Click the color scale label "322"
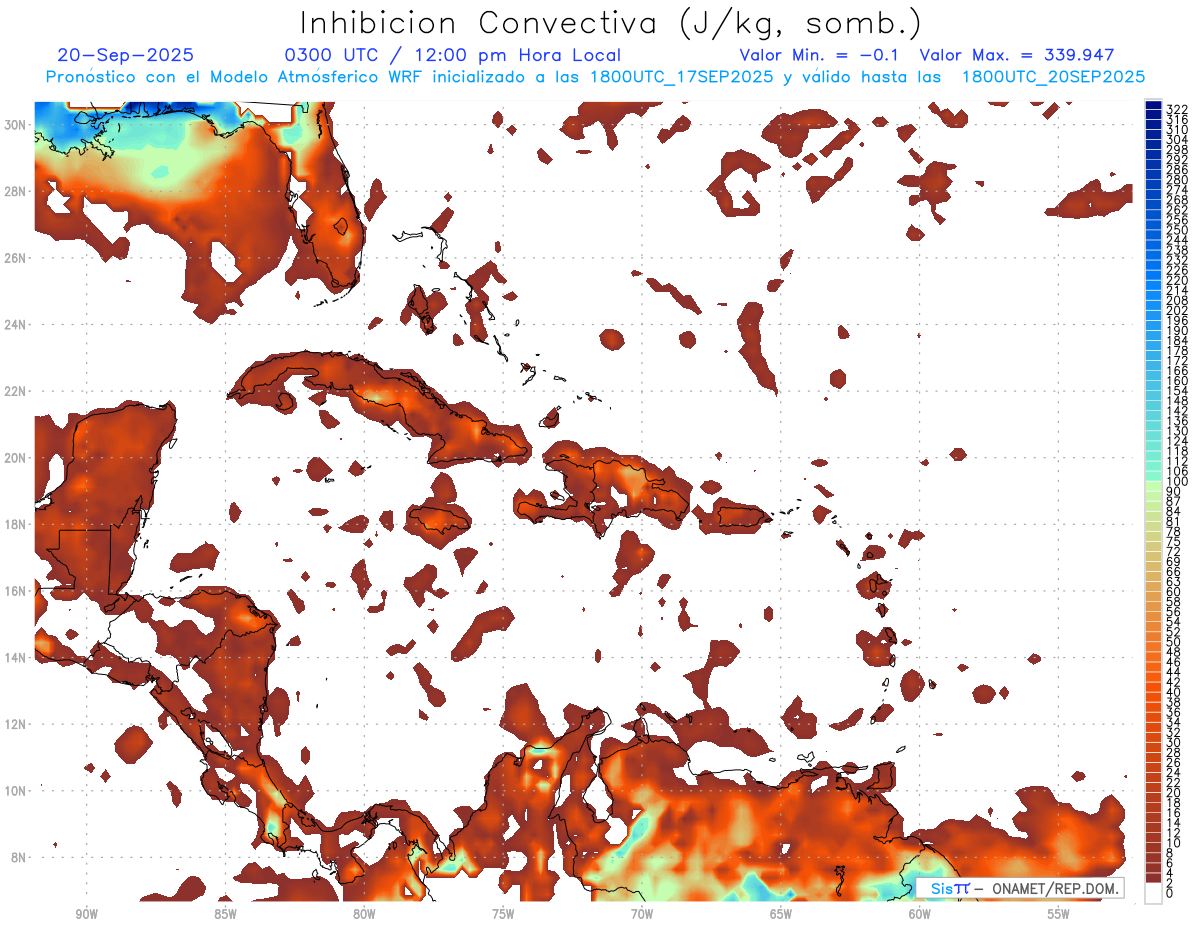The width and height of the screenshot is (1200, 927). 1176,109
